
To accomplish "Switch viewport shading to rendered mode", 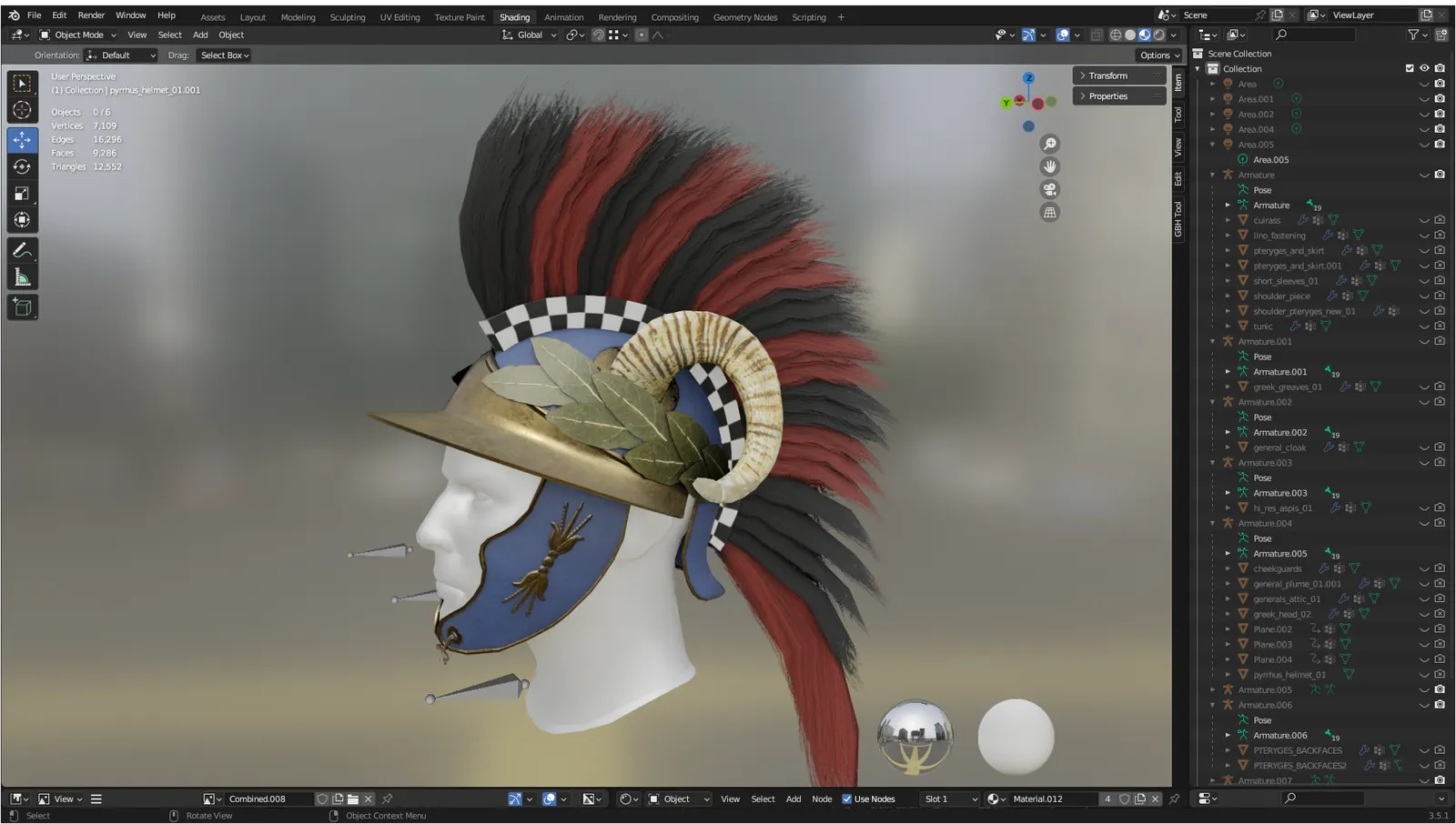I will (1159, 35).
